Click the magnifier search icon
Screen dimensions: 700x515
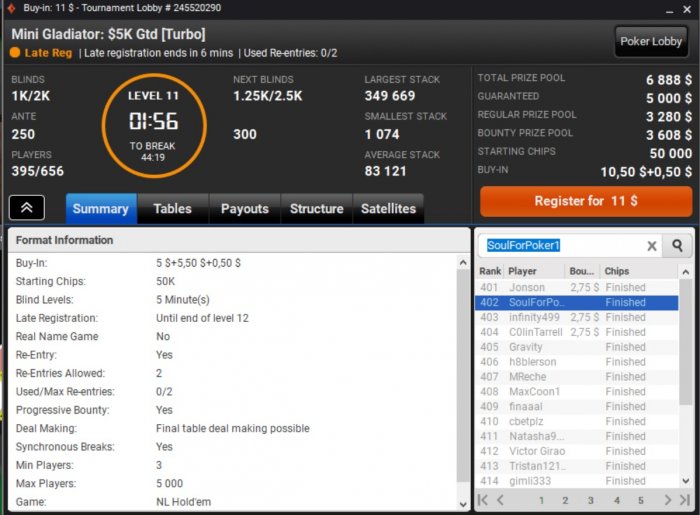(x=677, y=245)
